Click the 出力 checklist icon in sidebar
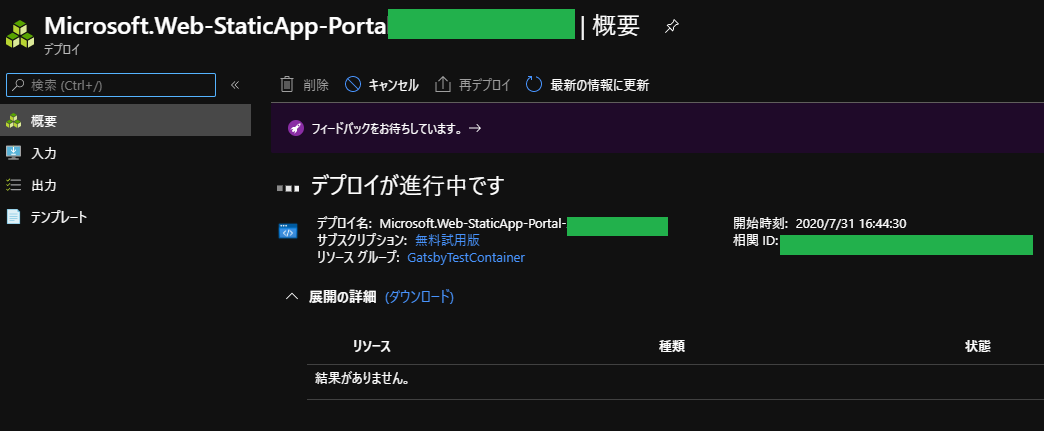Screen dimensions: 1044x431 pos(13,185)
